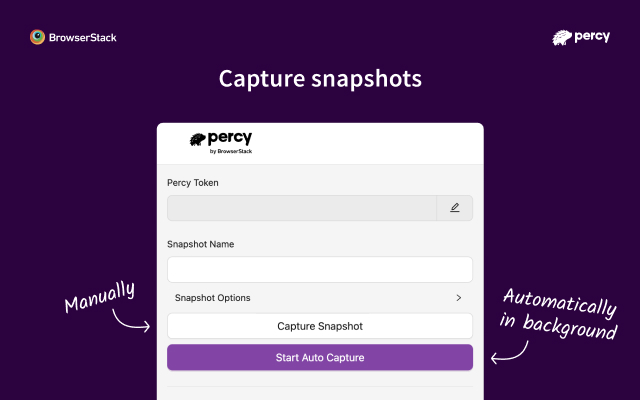Click the pencil edit icon for Percy Token
Image resolution: width=640 pixels, height=400 pixels.
click(x=455, y=208)
